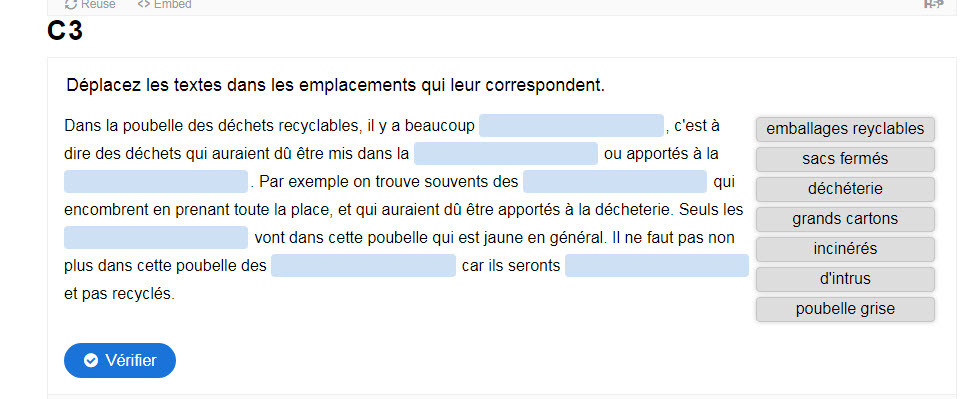Image resolution: width=975 pixels, height=399 pixels.
Task: Click the Vérifier checkmark button
Action: click(x=120, y=360)
